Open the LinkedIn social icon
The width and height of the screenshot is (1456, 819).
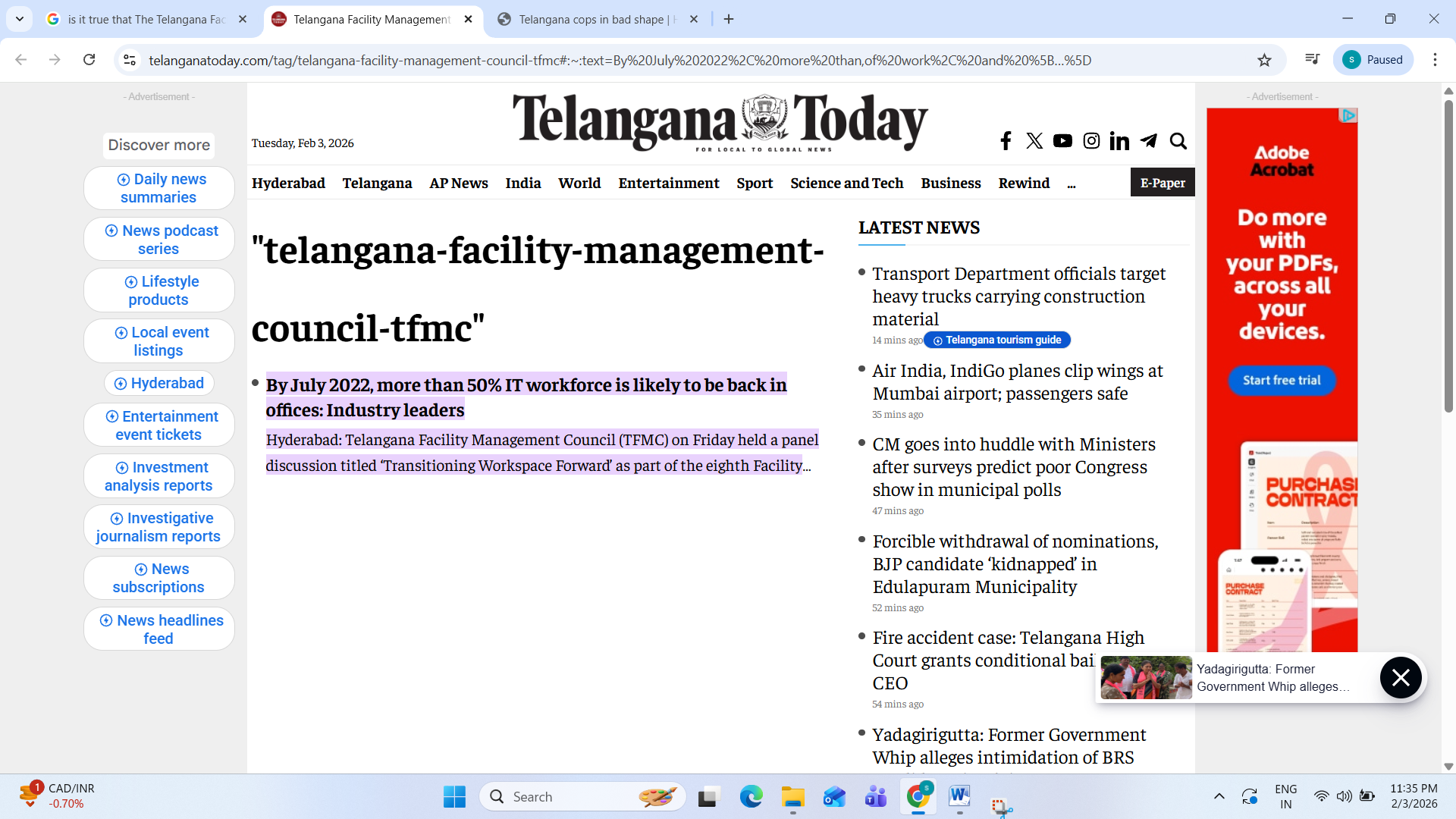[x=1119, y=141]
